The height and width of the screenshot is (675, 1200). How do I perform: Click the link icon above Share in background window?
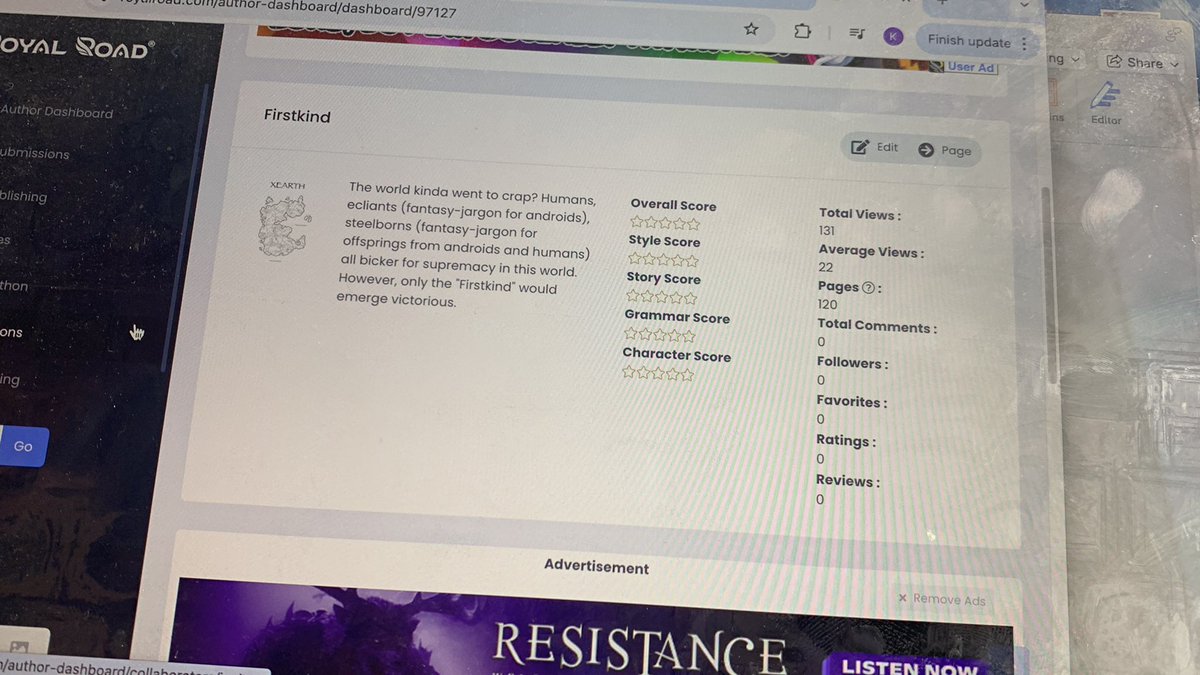[1174, 34]
